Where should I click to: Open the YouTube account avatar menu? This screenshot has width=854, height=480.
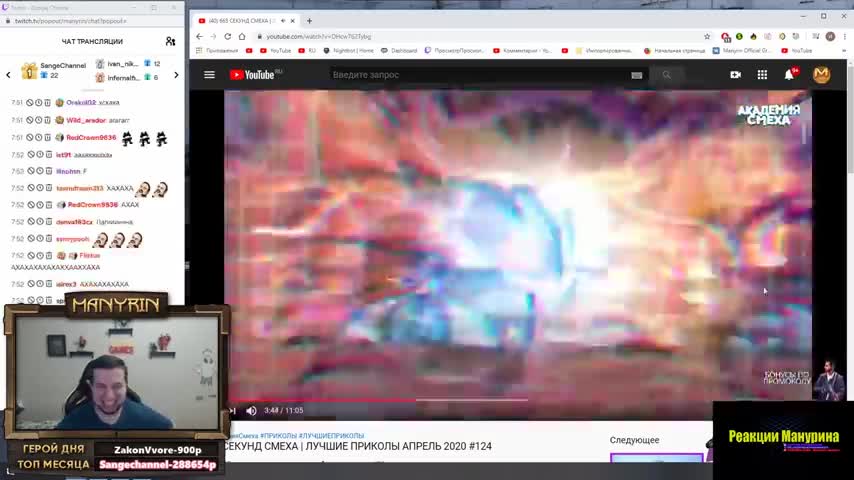pyautogui.click(x=821, y=75)
